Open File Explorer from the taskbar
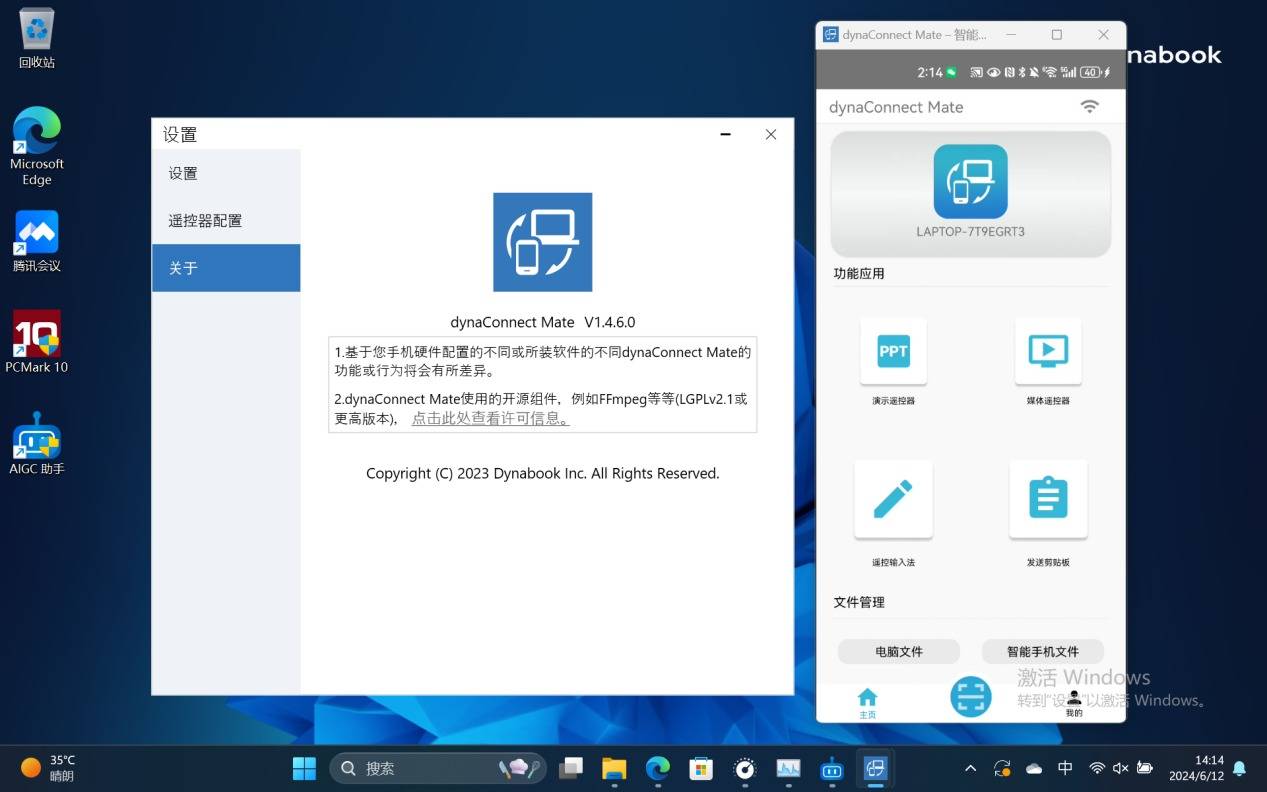The image size is (1267, 792). coord(614,768)
